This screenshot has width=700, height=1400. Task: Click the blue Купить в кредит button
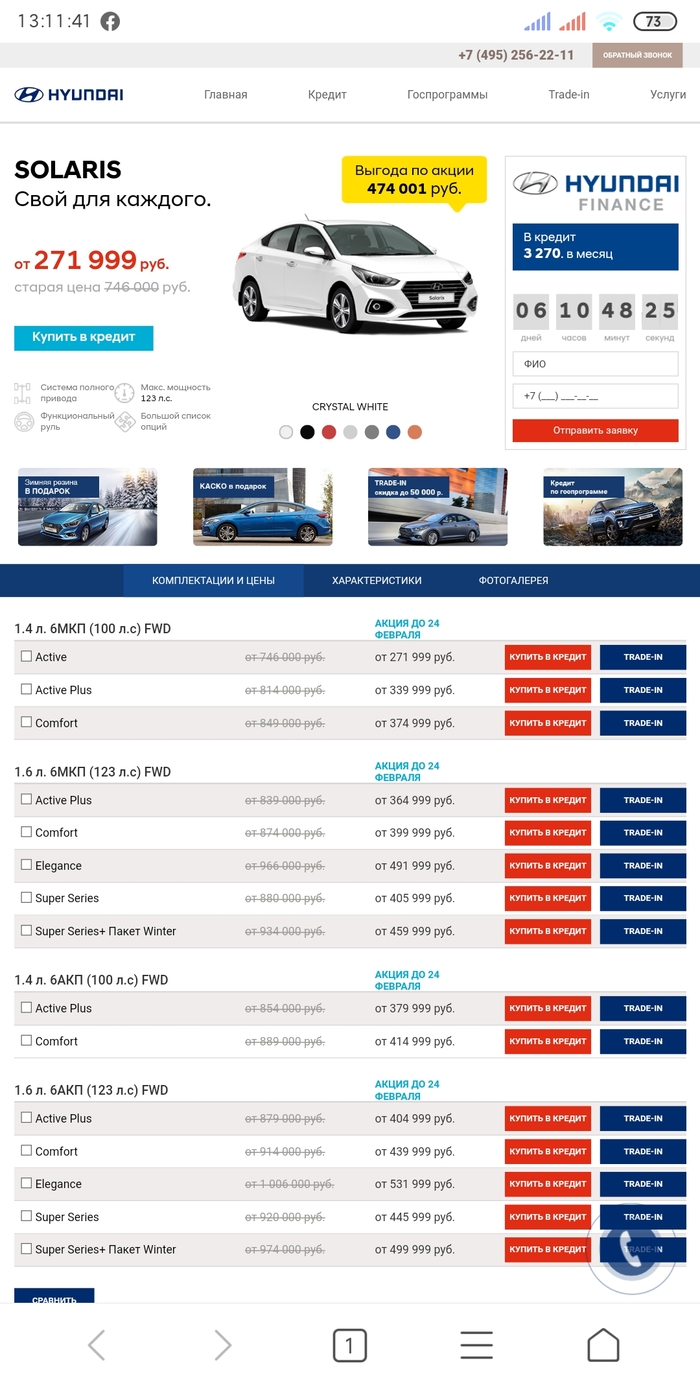click(x=84, y=338)
